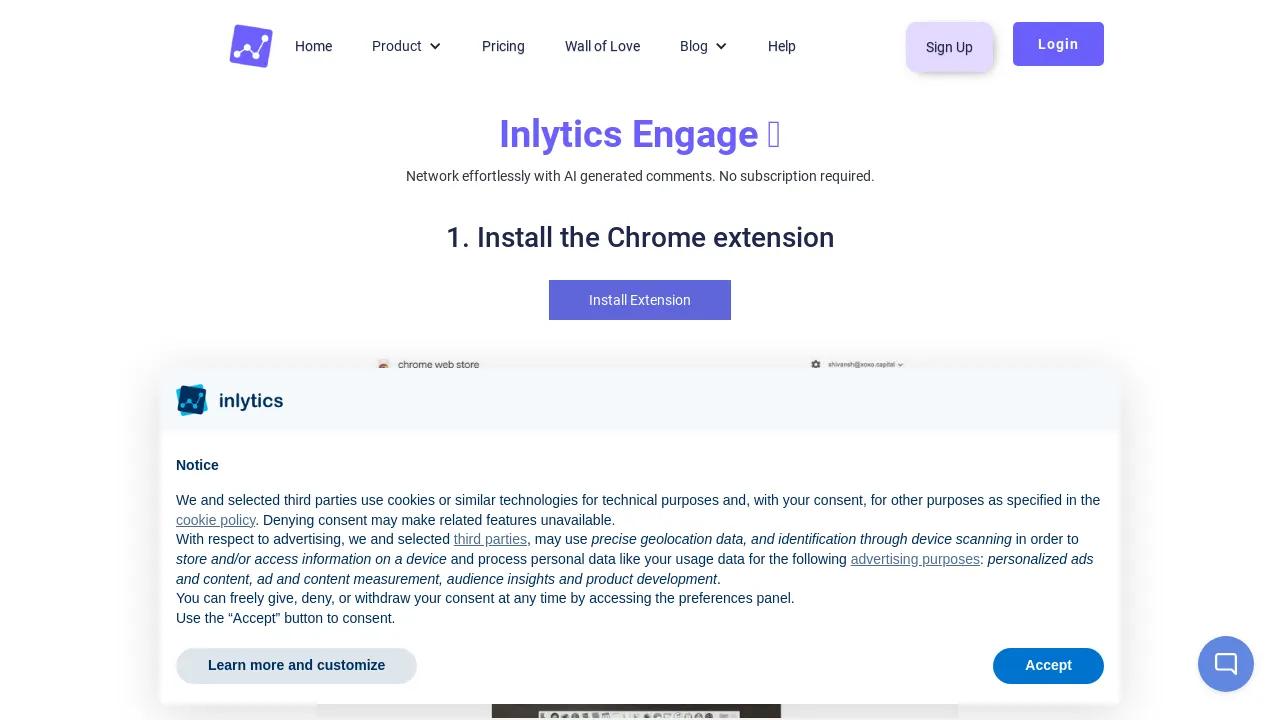Image resolution: width=1280 pixels, height=720 pixels.
Task: Open the third parties link
Action: pyautogui.click(x=490, y=539)
